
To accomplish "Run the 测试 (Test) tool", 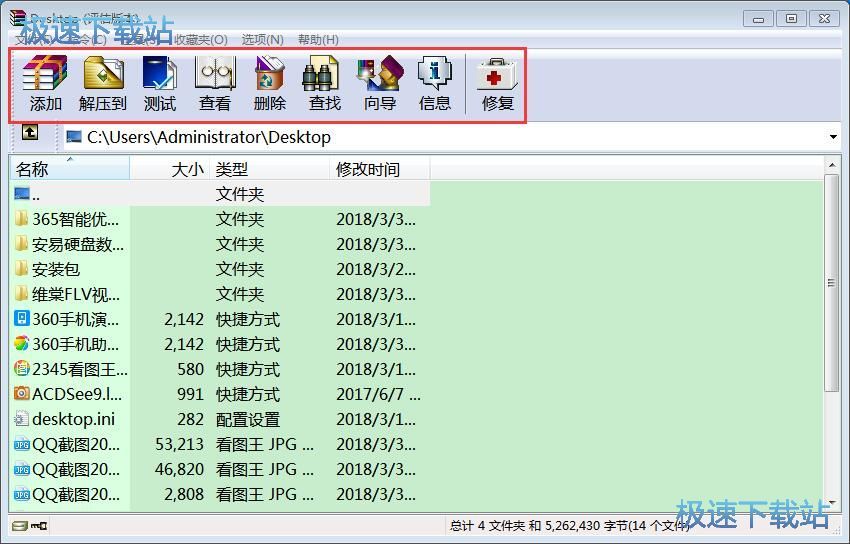I will (160, 83).
